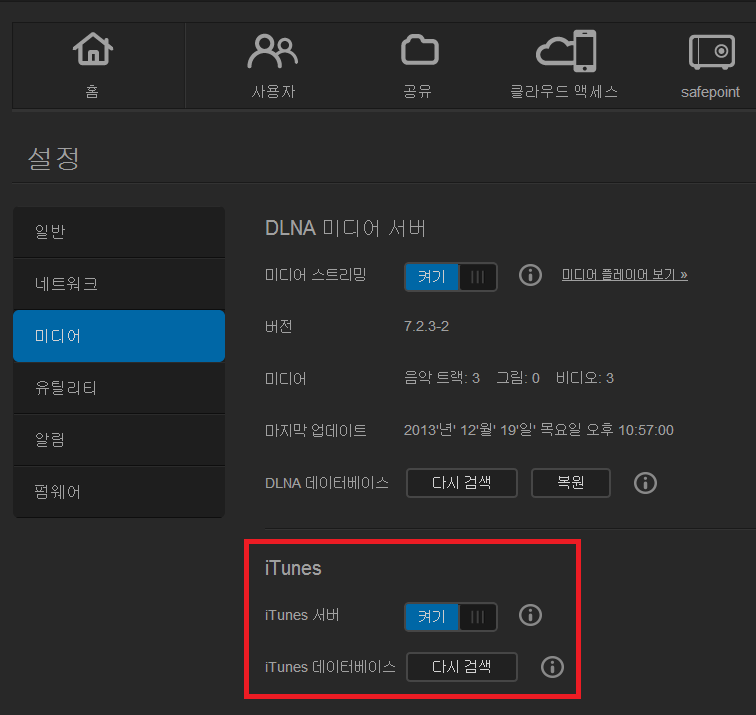Open the 알림 settings tab
Viewport: 756px width, 715px height.
(x=119, y=440)
